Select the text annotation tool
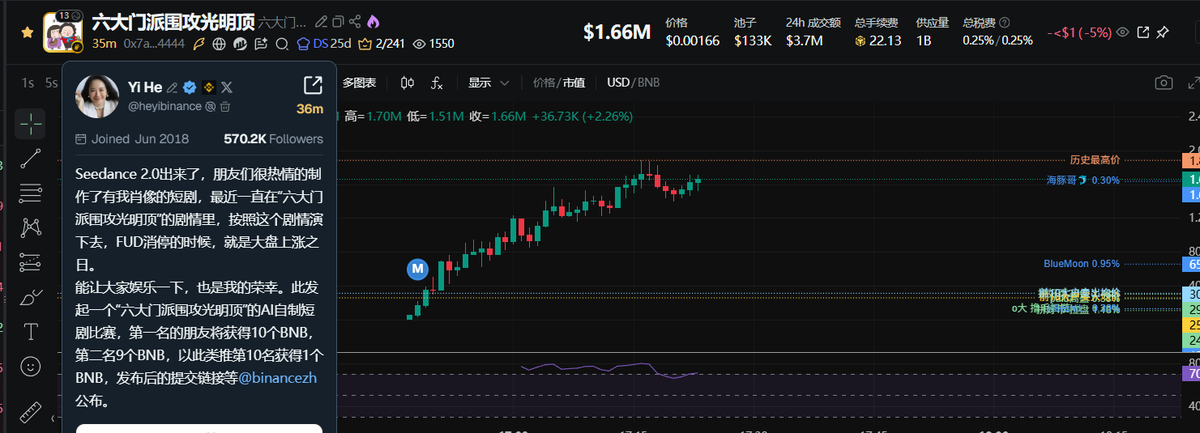Screen dimensions: 1200x433 [x=31, y=331]
